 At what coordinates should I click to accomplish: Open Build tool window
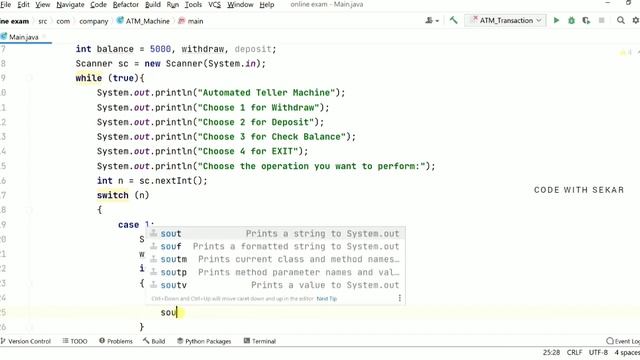154,341
